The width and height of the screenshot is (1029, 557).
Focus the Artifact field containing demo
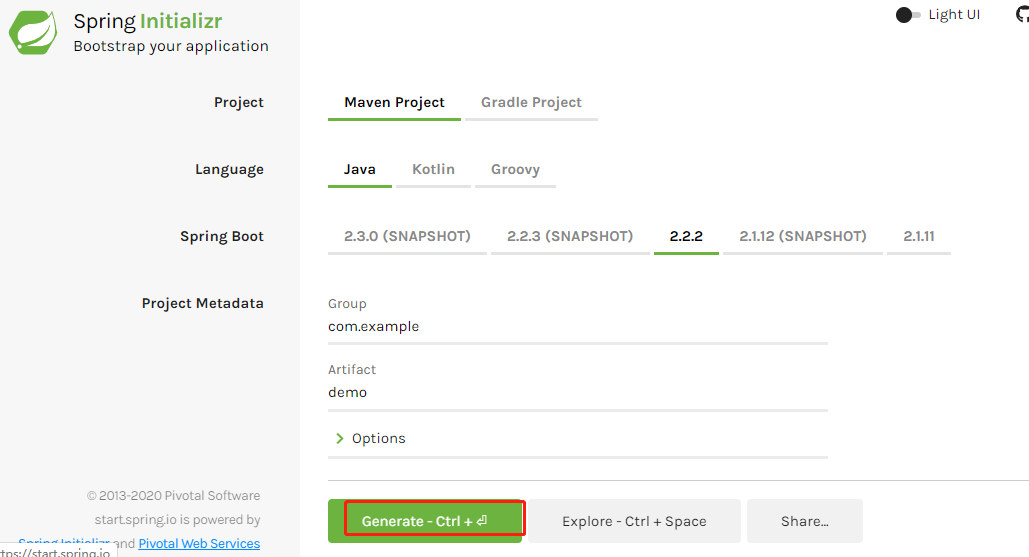(578, 392)
